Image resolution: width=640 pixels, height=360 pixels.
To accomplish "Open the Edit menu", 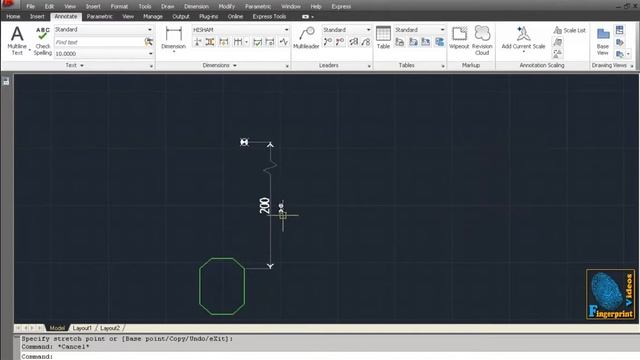I will click(x=49, y=7).
